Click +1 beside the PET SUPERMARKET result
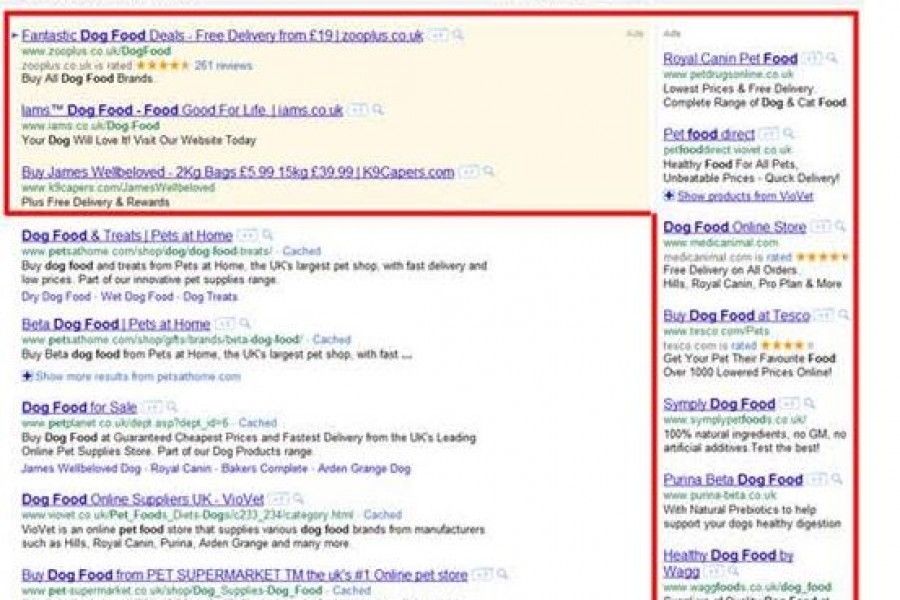 [483, 575]
